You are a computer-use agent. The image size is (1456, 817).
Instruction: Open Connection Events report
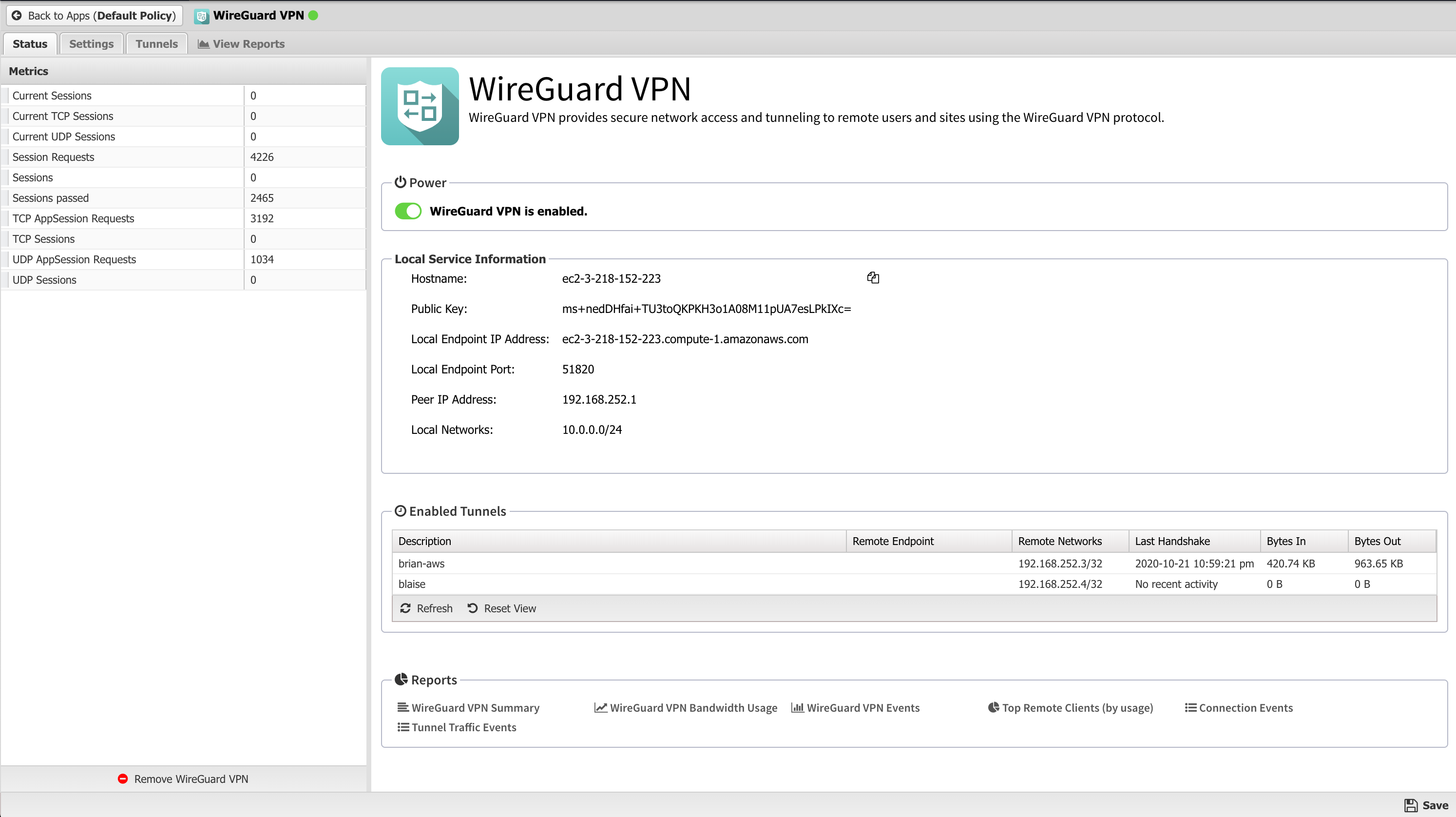(1239, 707)
